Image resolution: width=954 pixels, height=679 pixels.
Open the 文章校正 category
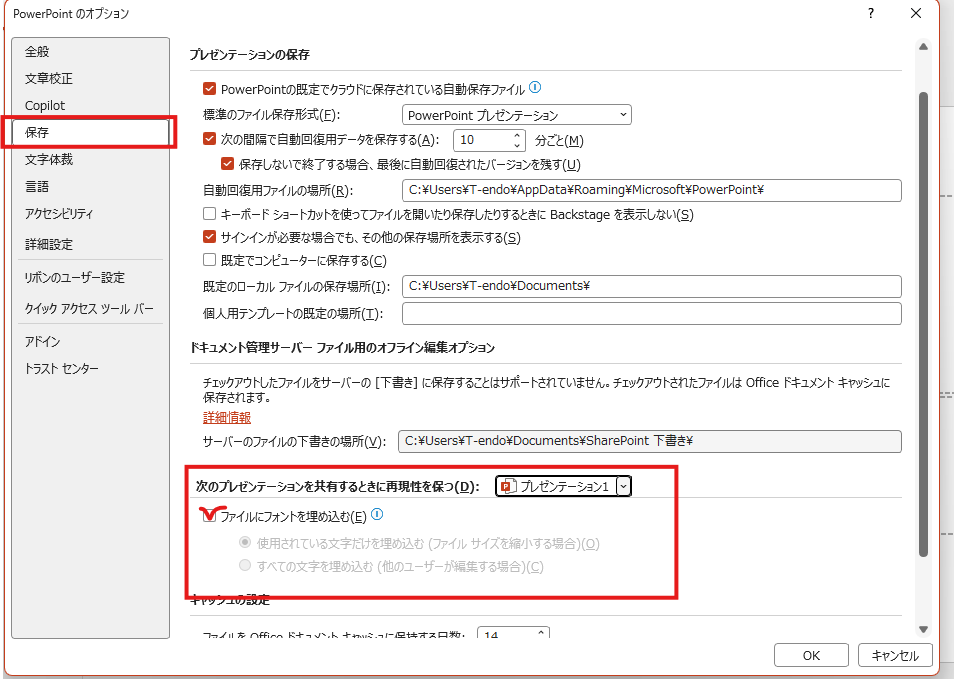49,79
